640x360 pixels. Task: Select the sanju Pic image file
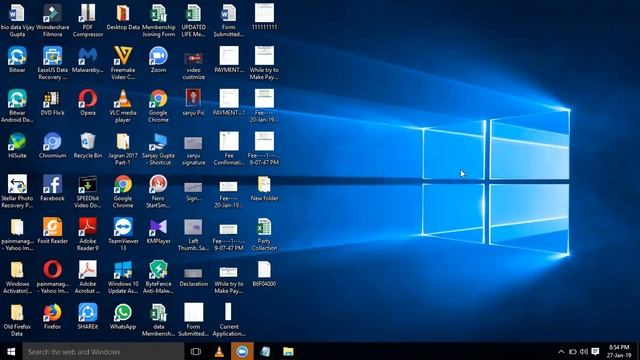pos(193,102)
